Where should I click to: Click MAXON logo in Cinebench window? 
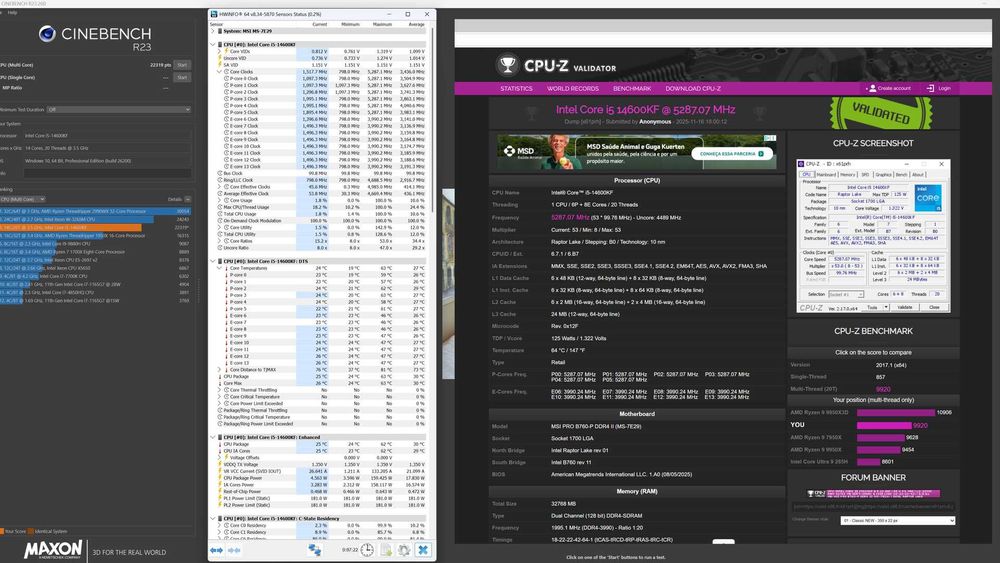click(54, 550)
